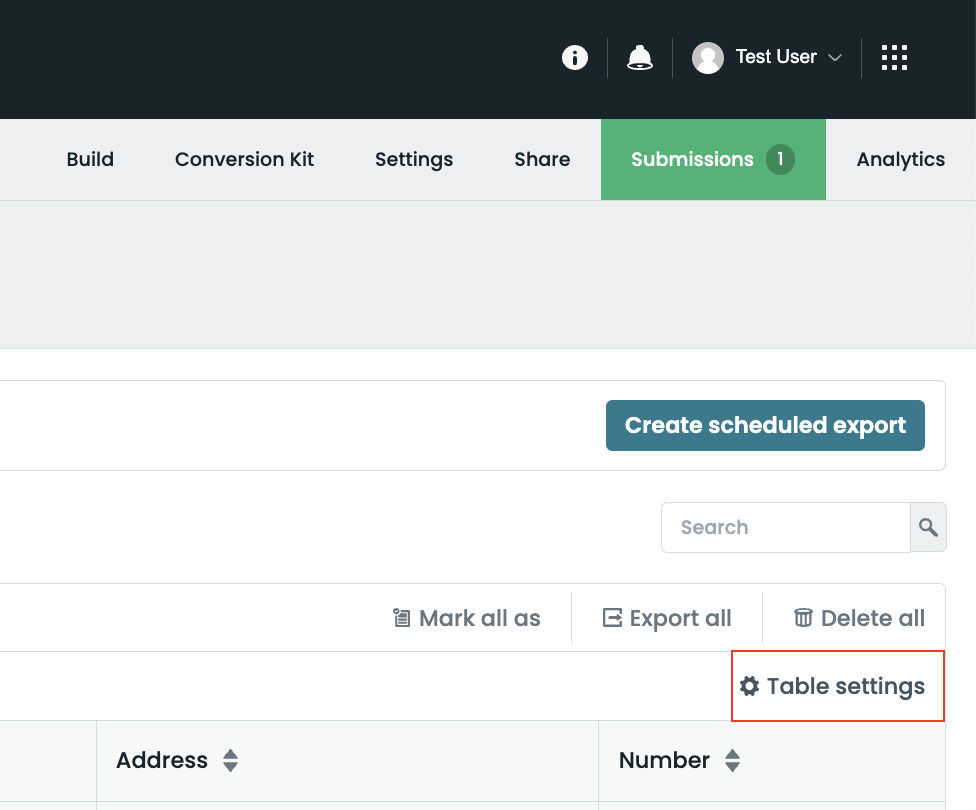This screenshot has height=810, width=976.
Task: Select the Submissions tab
Action: click(712, 160)
